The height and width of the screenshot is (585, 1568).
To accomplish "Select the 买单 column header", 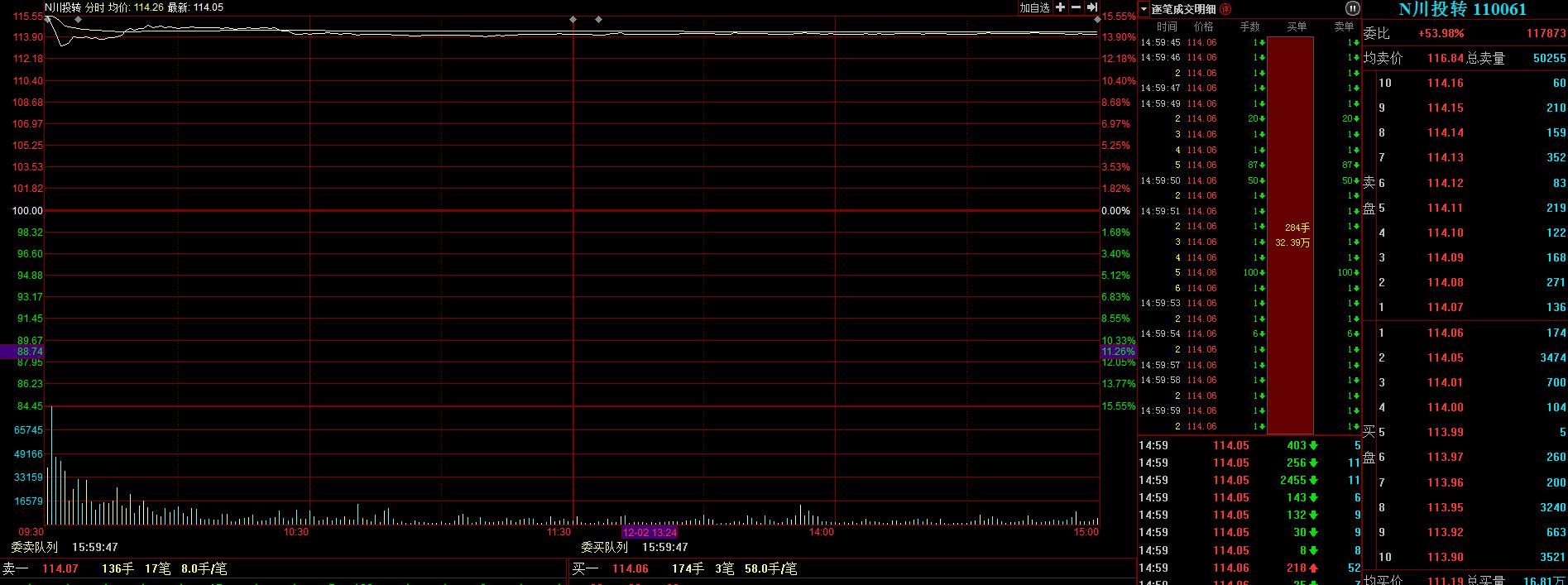I will point(1297,27).
